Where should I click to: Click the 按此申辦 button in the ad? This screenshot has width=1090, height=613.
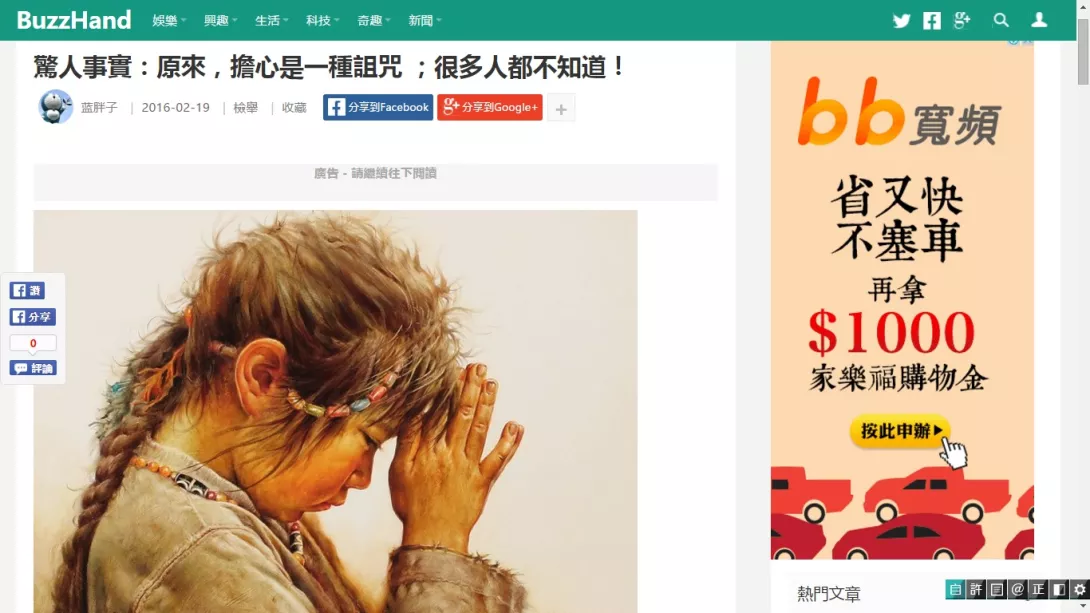tap(900, 431)
